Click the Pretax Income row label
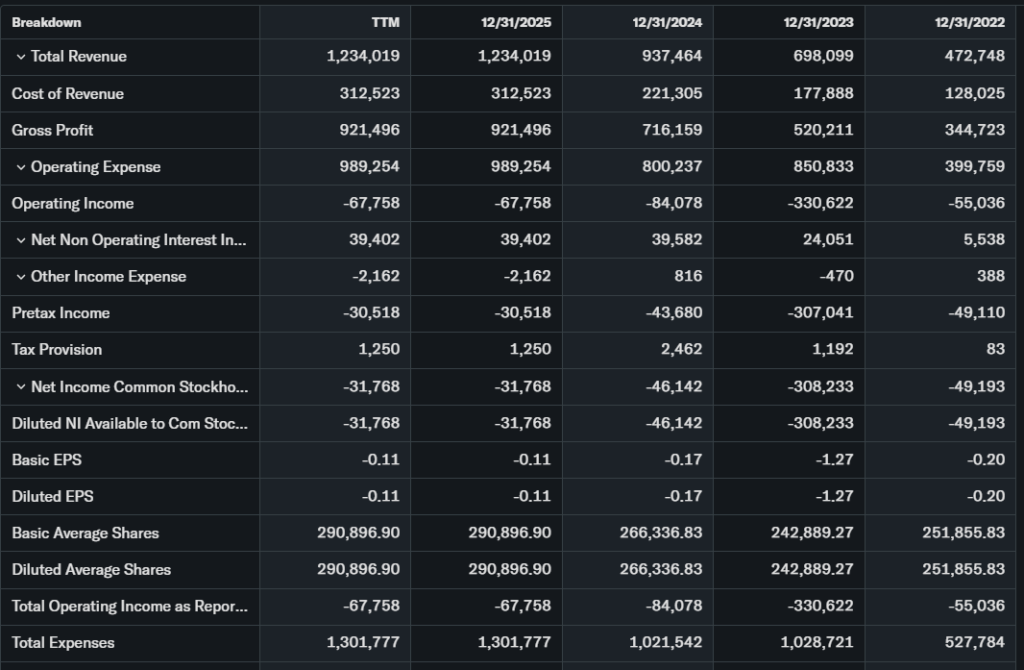Viewport: 1024px width, 670px height. (x=61, y=313)
